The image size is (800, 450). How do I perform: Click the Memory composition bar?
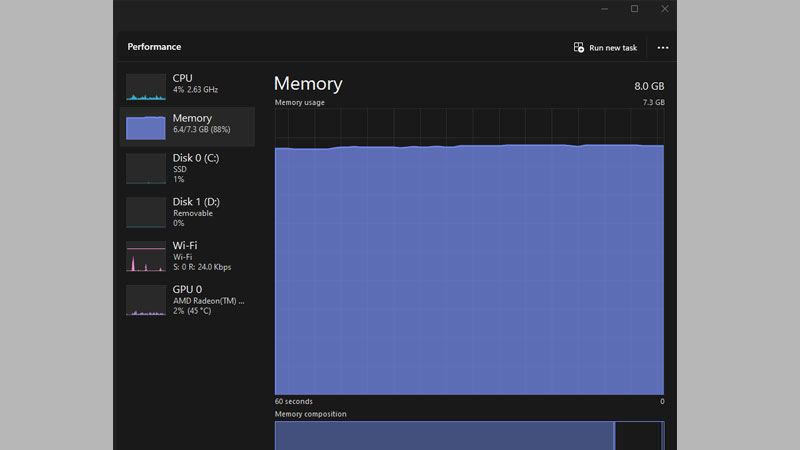tap(444, 436)
